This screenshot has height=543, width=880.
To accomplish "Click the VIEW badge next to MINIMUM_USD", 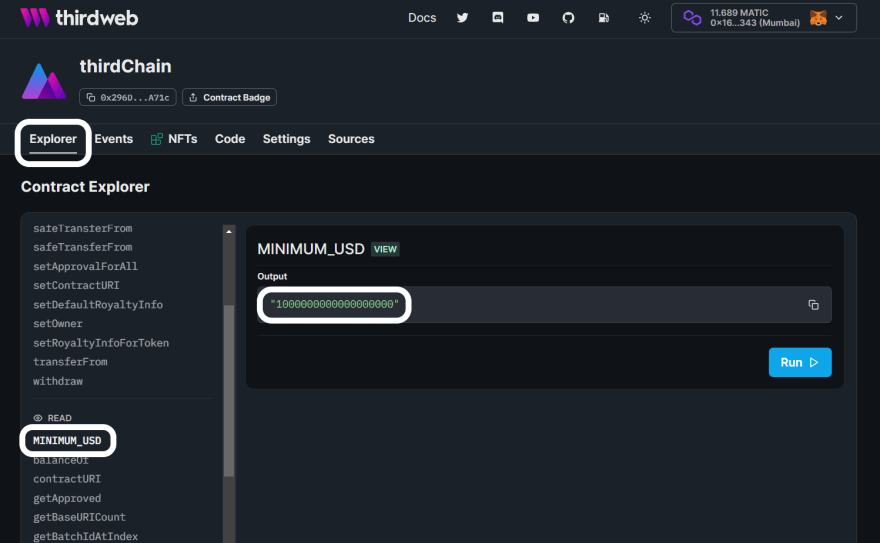I will click(x=385, y=249).
